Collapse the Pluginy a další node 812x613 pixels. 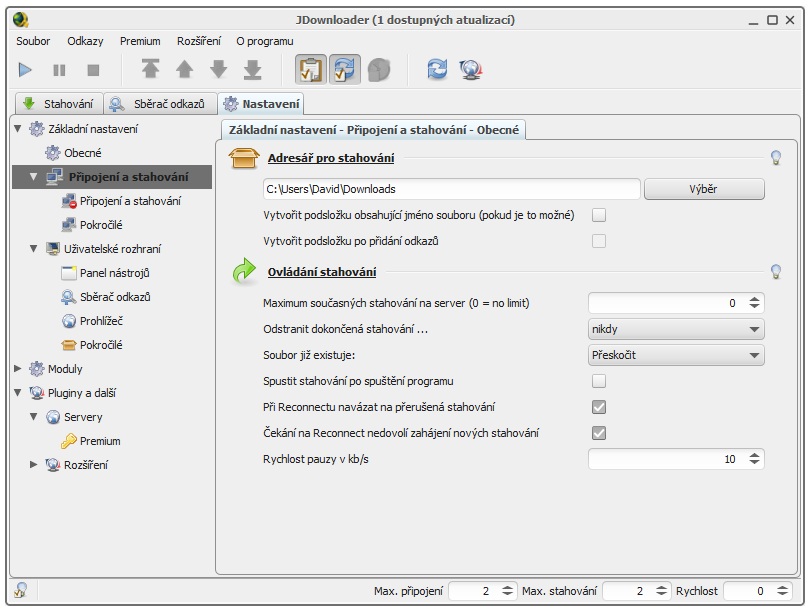(18, 392)
